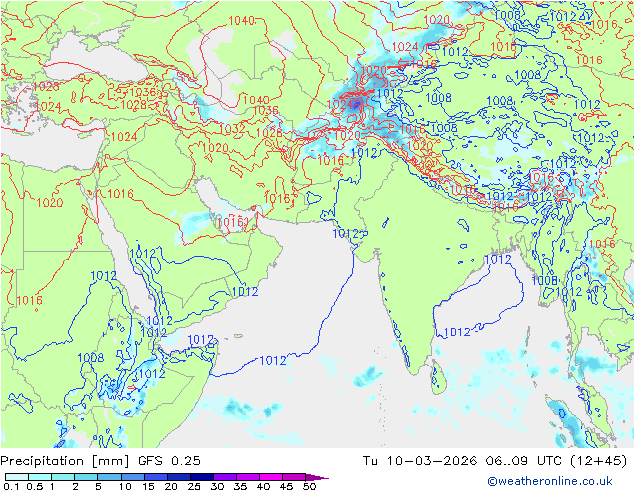
Task: Pick the 45–50 mm legend color swatch
Action: point(294,477)
